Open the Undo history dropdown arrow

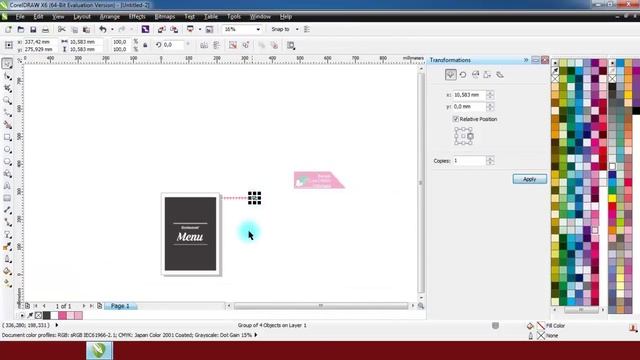[x=112, y=29]
